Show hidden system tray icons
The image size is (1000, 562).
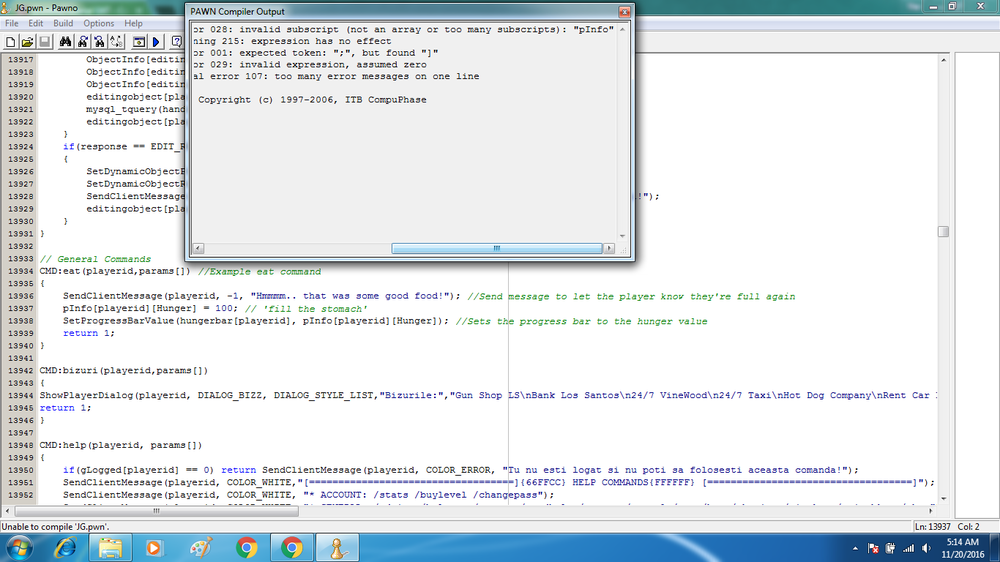point(855,549)
